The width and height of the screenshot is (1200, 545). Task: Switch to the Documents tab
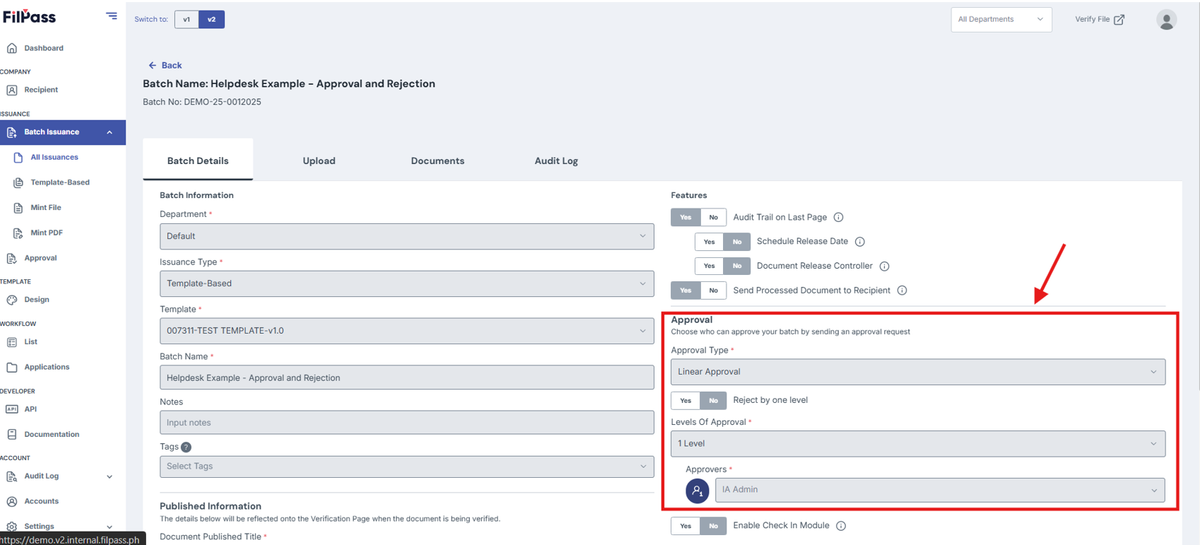(x=437, y=161)
